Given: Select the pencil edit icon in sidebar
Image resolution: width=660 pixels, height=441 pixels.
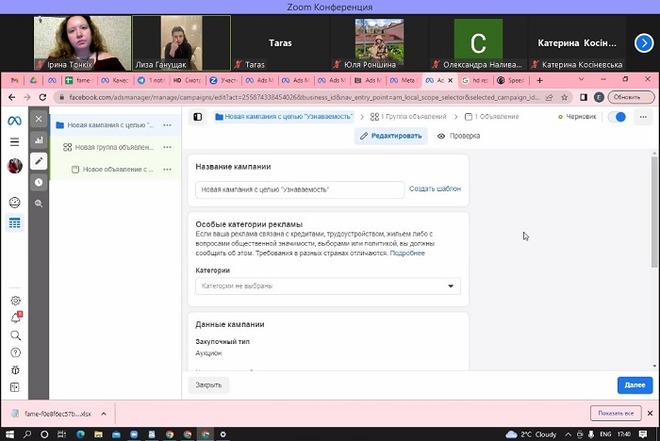Looking at the screenshot, I should click(x=39, y=161).
